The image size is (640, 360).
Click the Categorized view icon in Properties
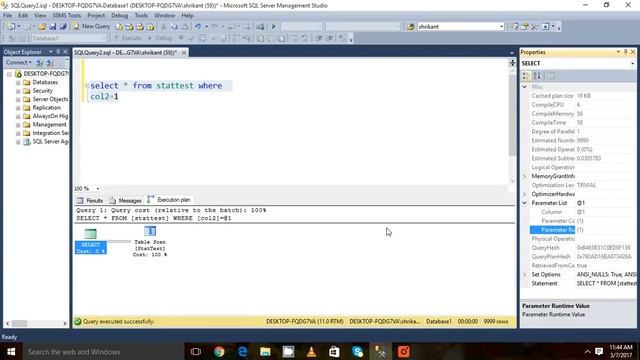point(526,76)
